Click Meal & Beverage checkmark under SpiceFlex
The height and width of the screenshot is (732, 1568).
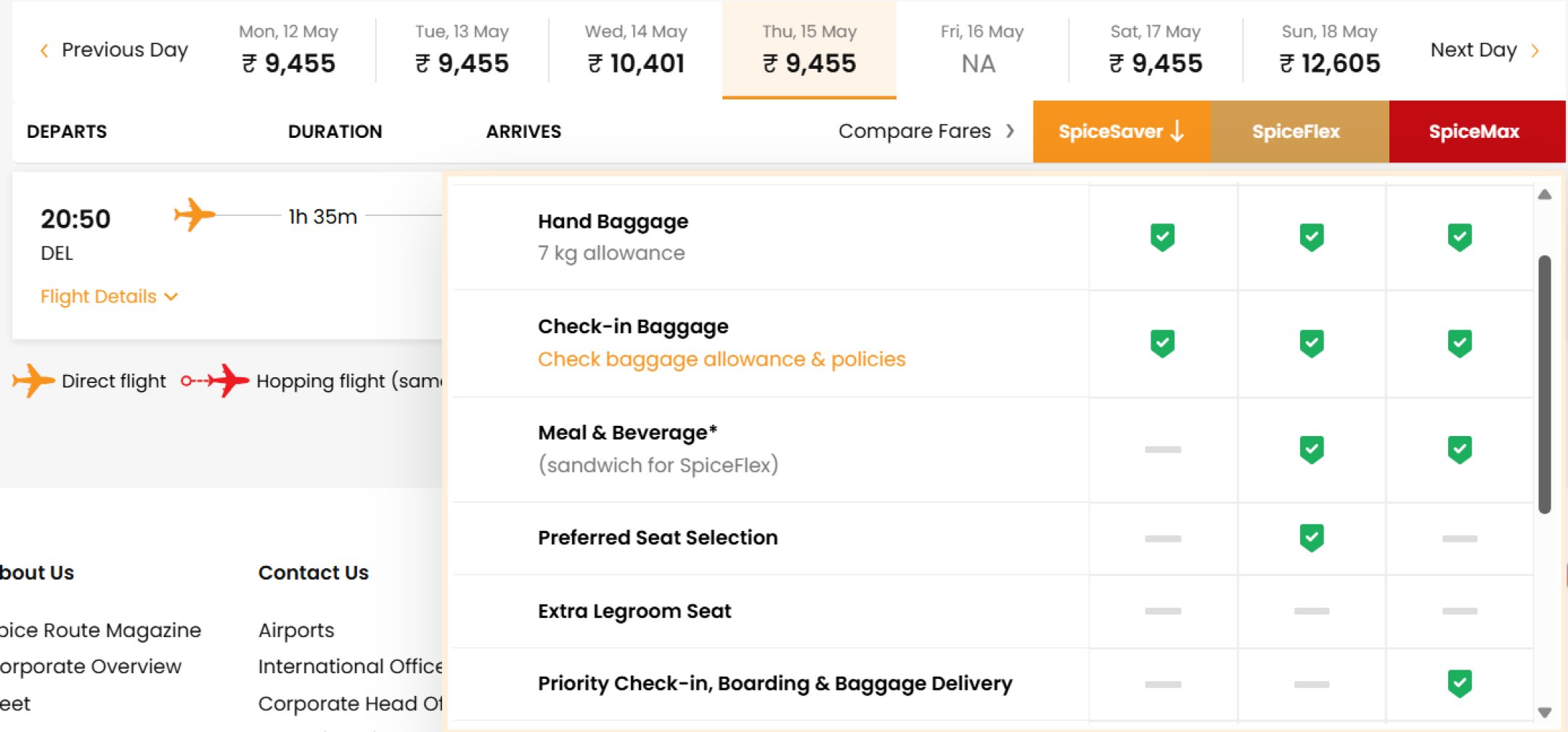(1311, 449)
